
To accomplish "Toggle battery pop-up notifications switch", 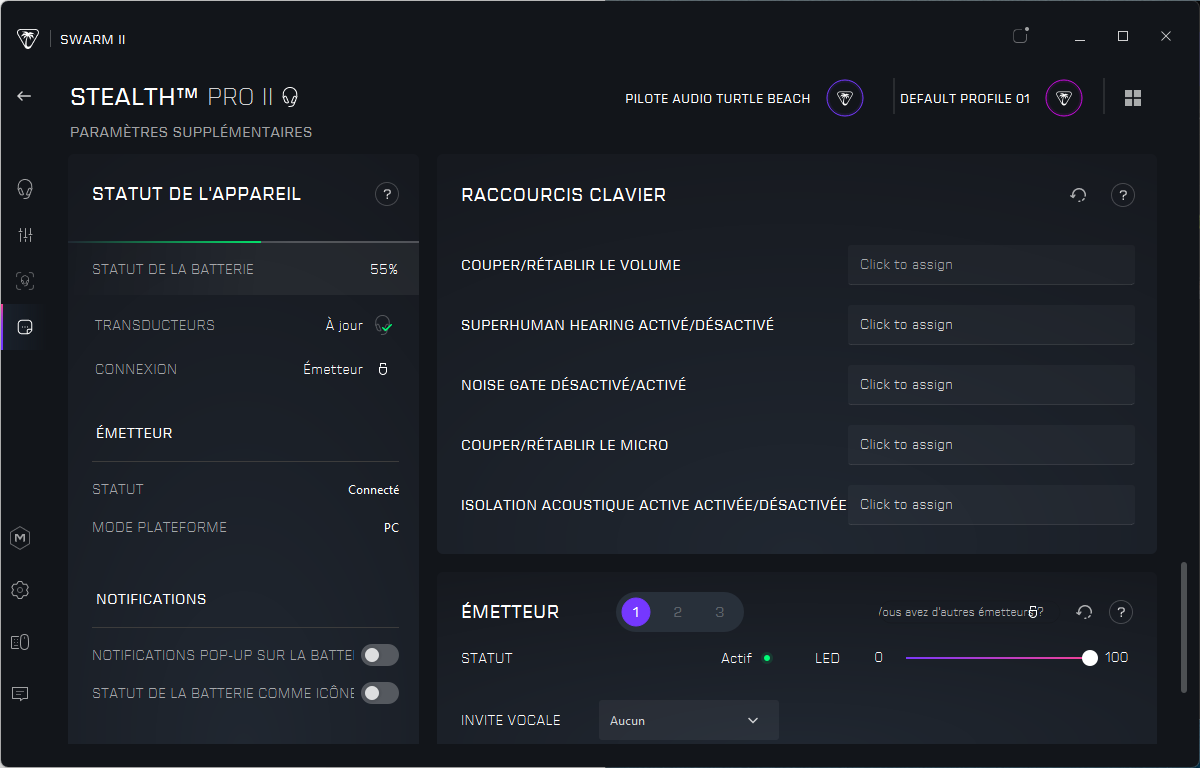I will pyautogui.click(x=380, y=655).
